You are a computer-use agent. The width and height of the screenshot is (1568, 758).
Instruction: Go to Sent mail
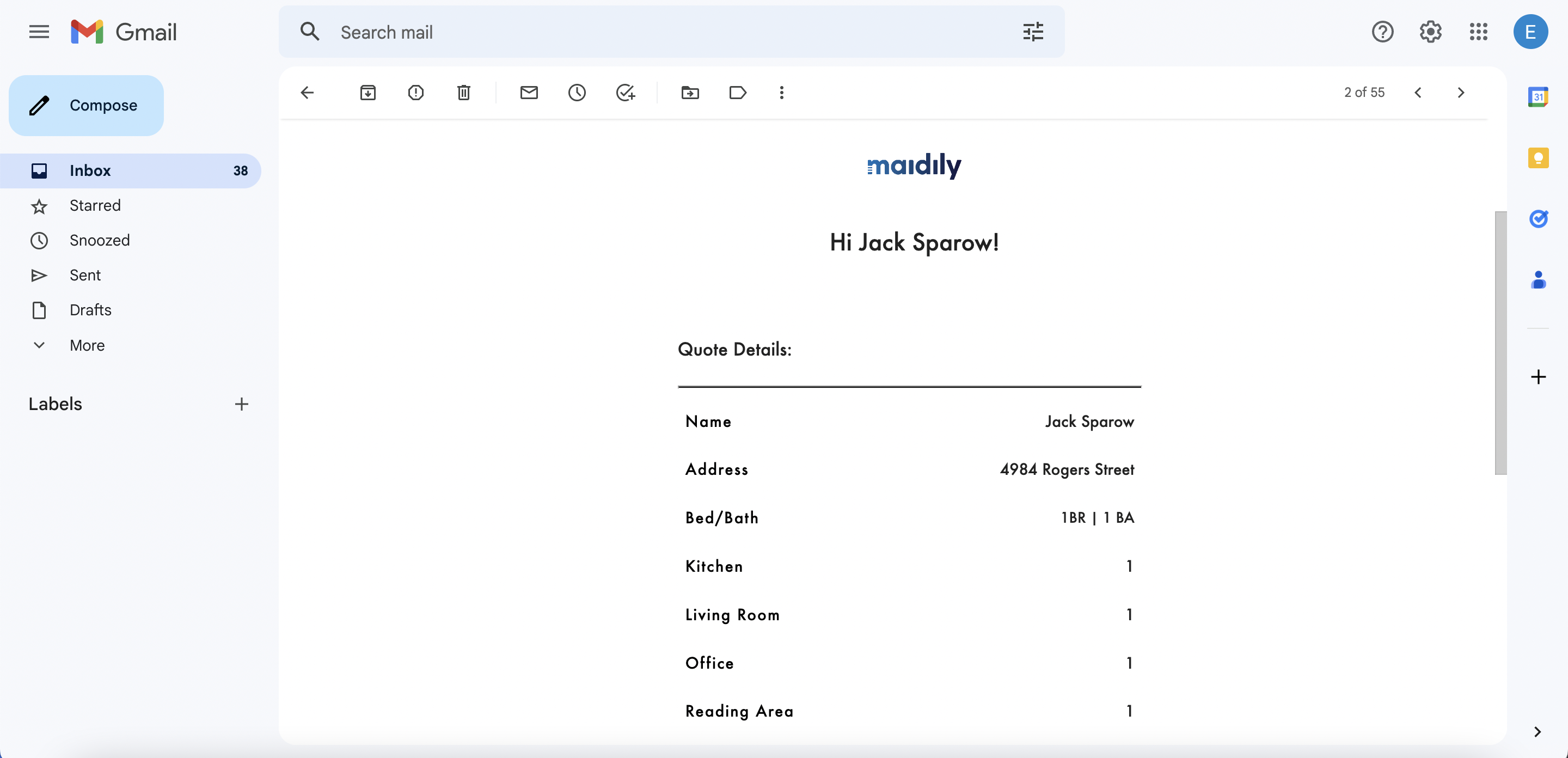[84, 275]
